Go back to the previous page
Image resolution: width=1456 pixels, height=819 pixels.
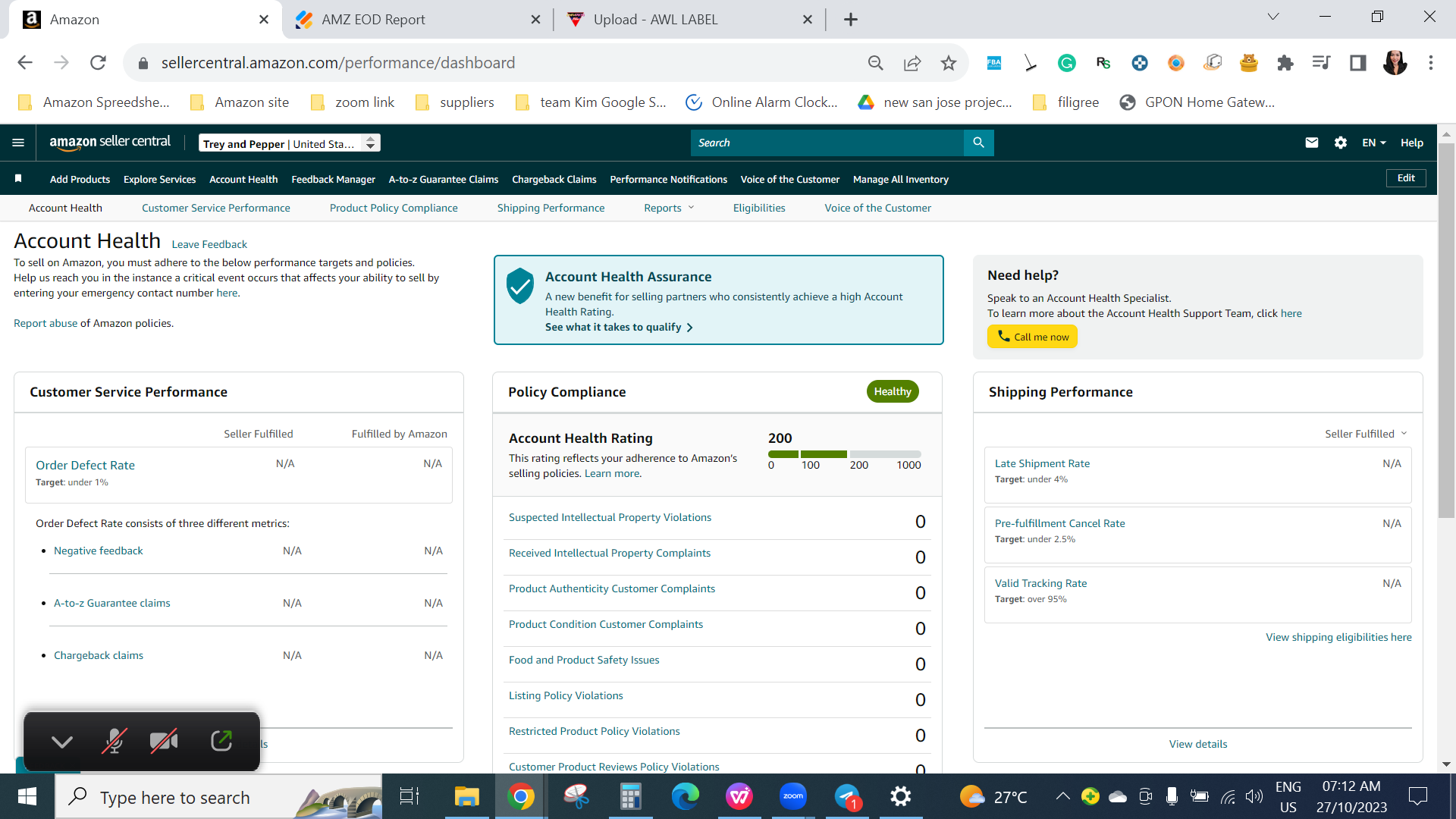pyautogui.click(x=25, y=63)
